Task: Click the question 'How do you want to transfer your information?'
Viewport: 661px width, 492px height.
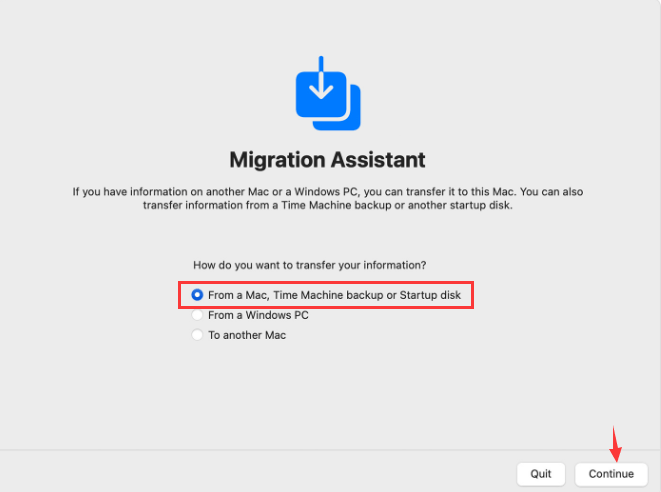Action: coord(309,265)
